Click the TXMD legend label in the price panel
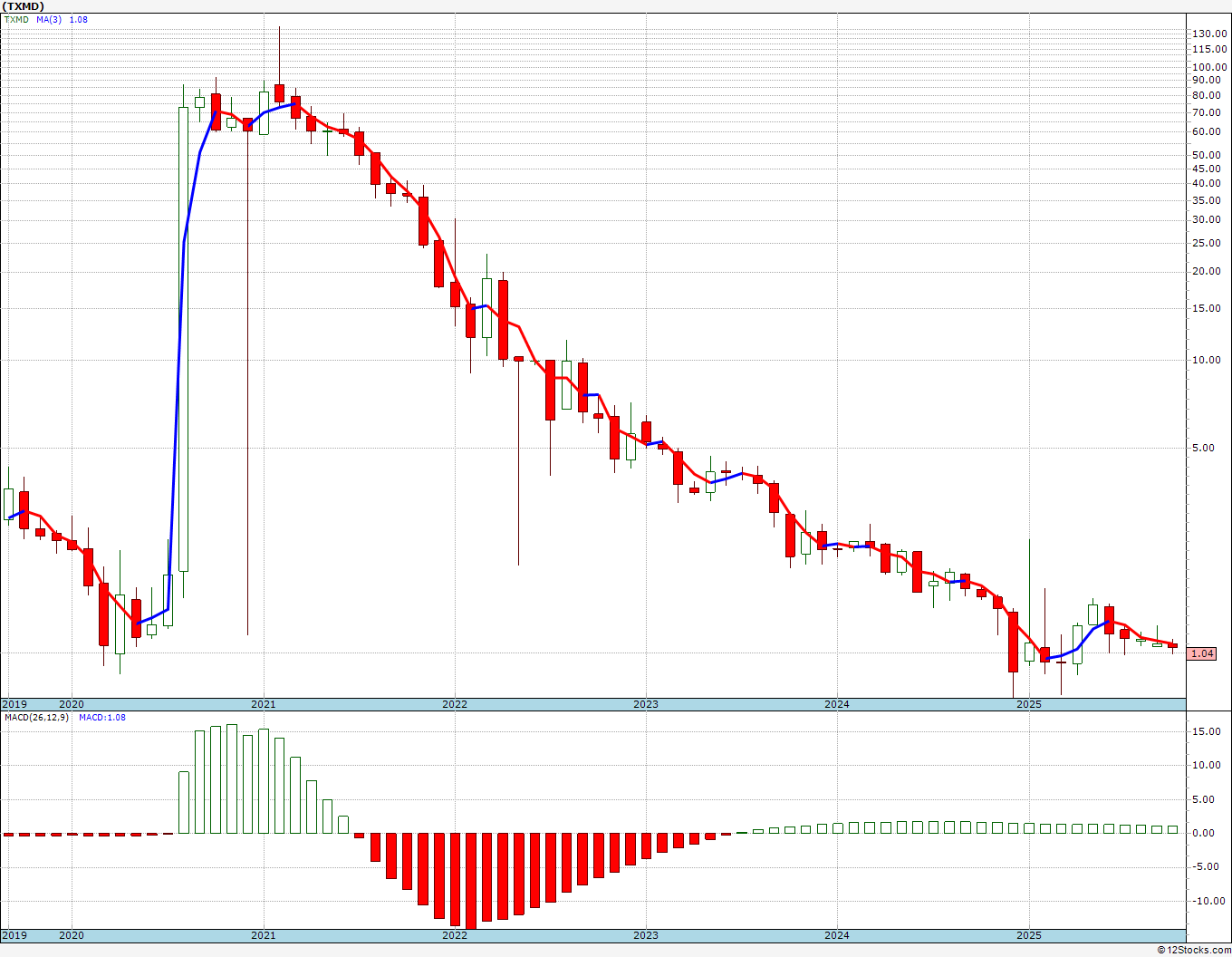Viewport: 1232px width, 957px height. pos(17,19)
